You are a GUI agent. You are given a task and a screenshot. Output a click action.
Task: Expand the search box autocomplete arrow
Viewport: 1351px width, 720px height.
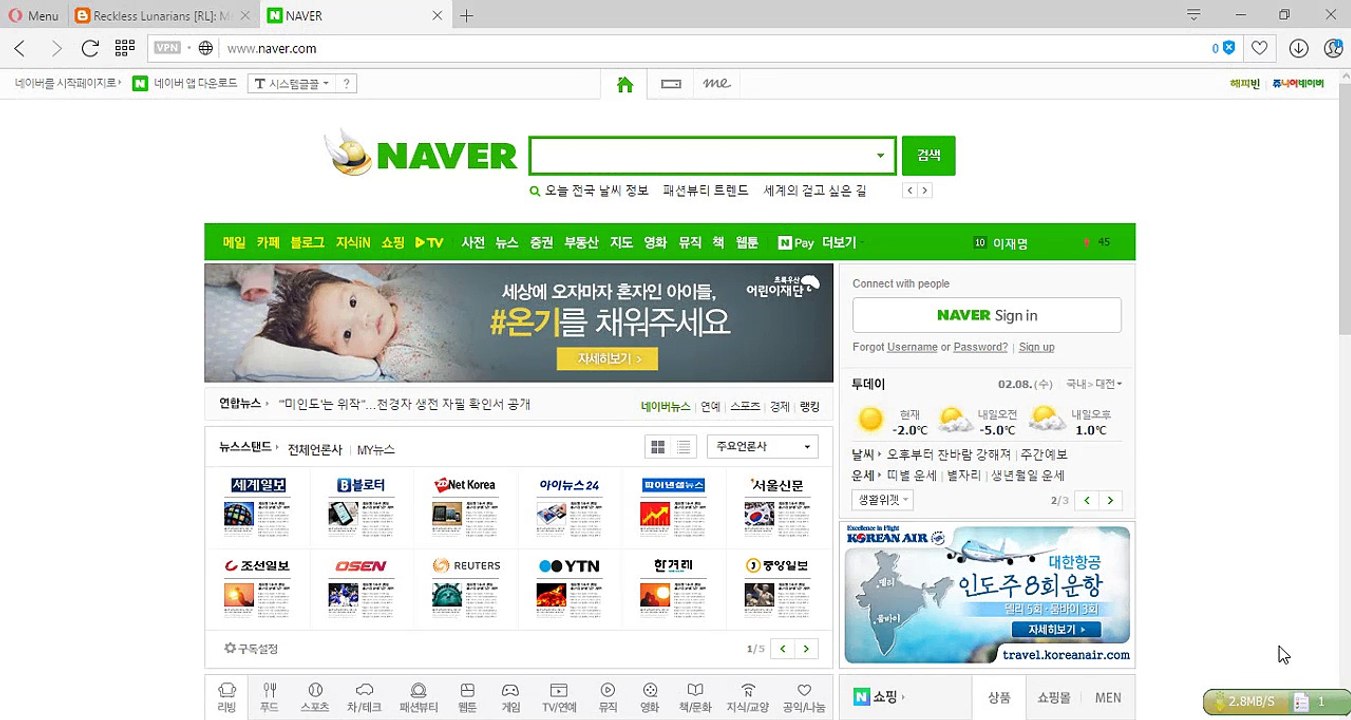click(x=880, y=156)
